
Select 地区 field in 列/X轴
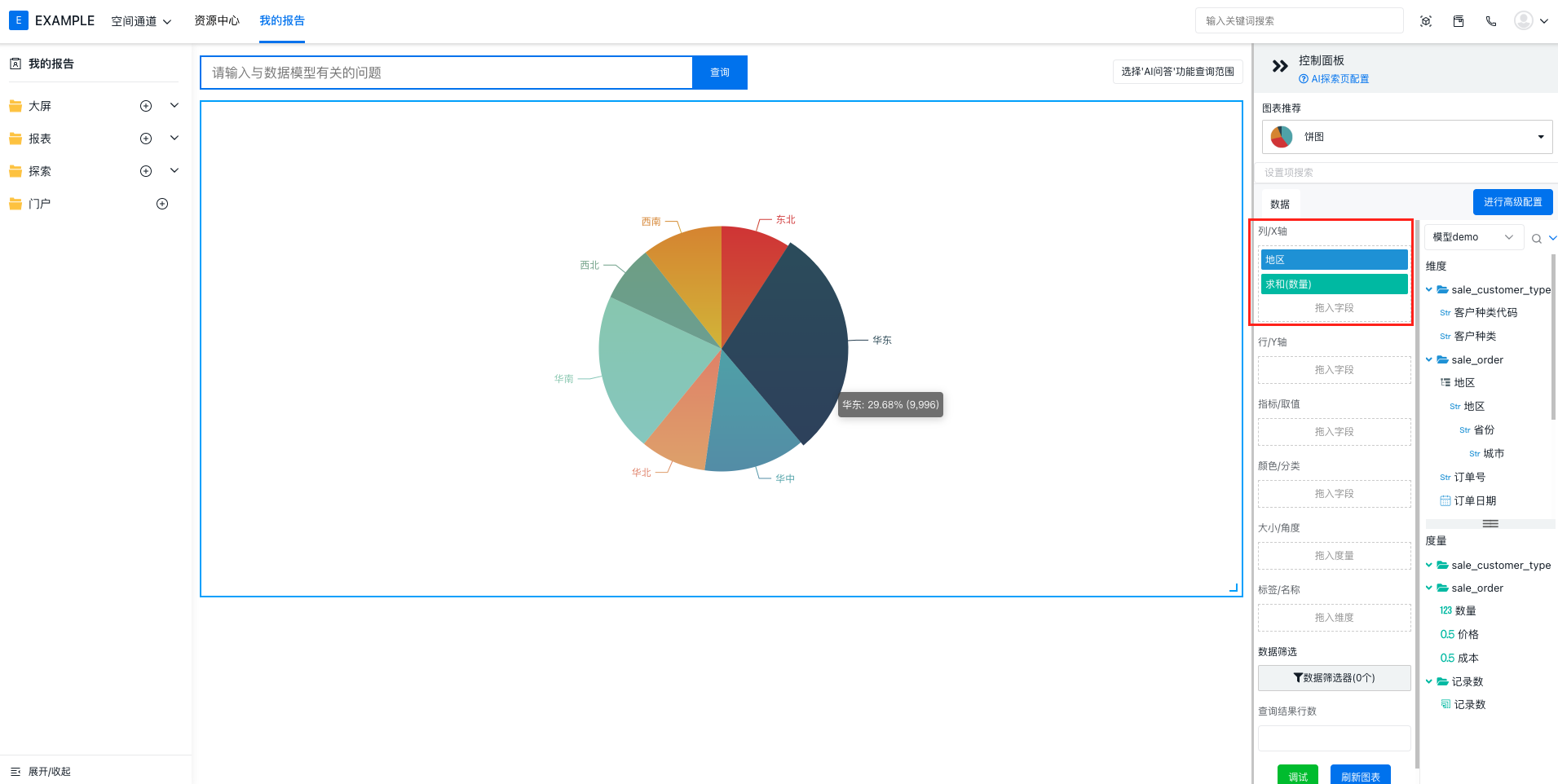tap(1334, 259)
